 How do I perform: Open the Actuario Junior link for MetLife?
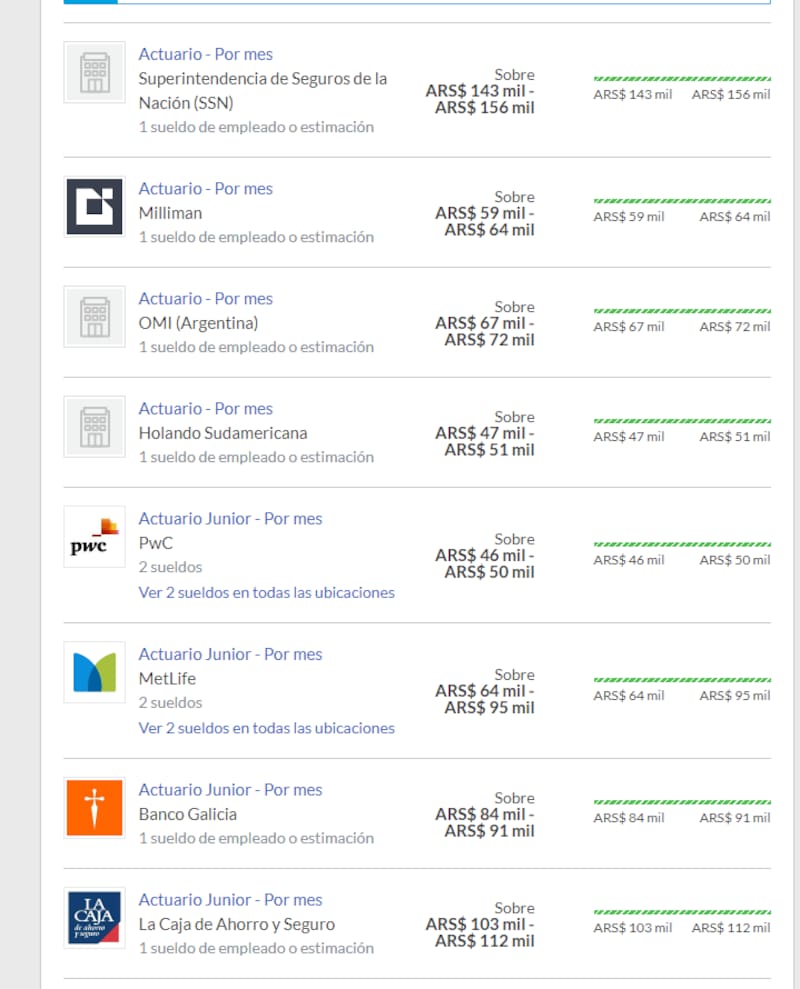coord(230,654)
